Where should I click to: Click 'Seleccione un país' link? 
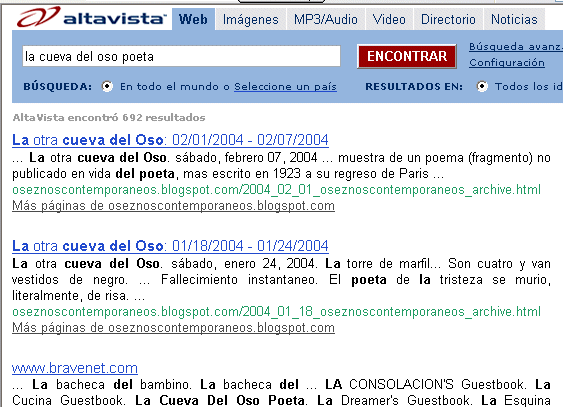click(x=285, y=87)
